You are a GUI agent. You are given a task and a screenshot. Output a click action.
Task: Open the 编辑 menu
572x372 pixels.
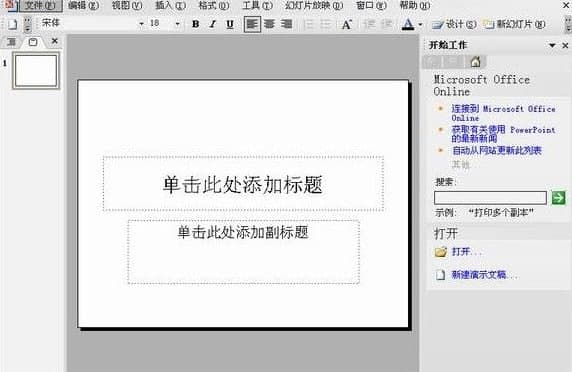[x=84, y=5]
